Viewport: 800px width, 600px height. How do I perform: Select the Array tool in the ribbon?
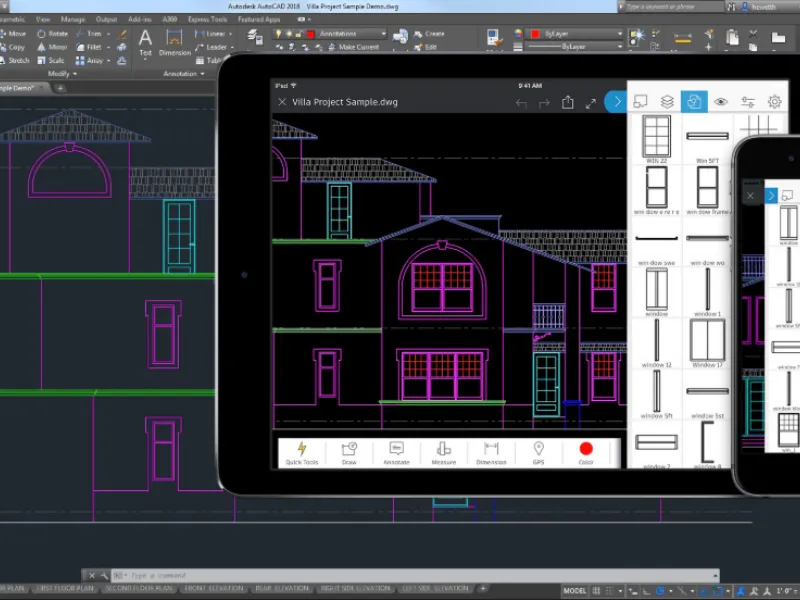coord(89,60)
